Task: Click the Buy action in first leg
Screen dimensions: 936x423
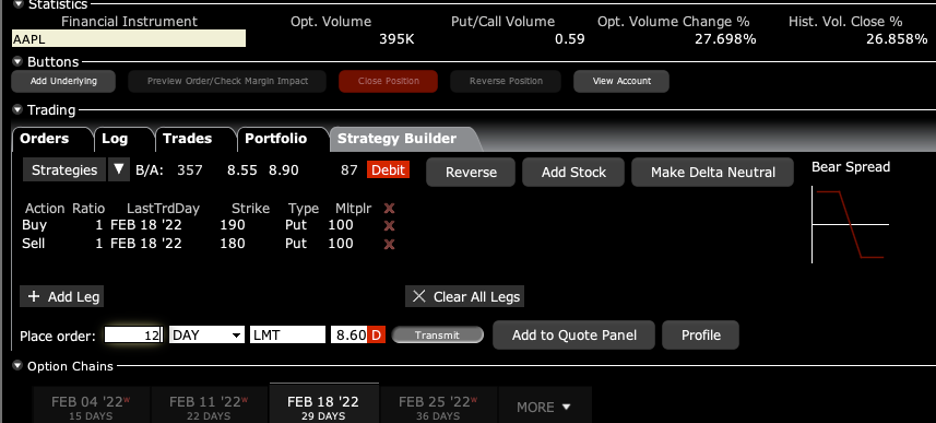Action: 34,226
